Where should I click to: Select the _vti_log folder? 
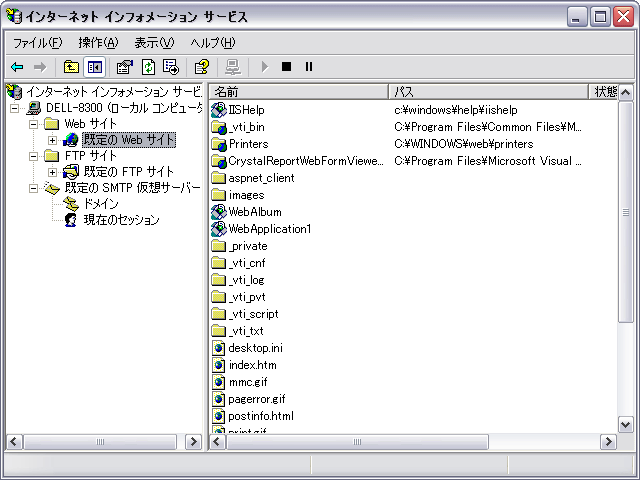(x=247, y=280)
